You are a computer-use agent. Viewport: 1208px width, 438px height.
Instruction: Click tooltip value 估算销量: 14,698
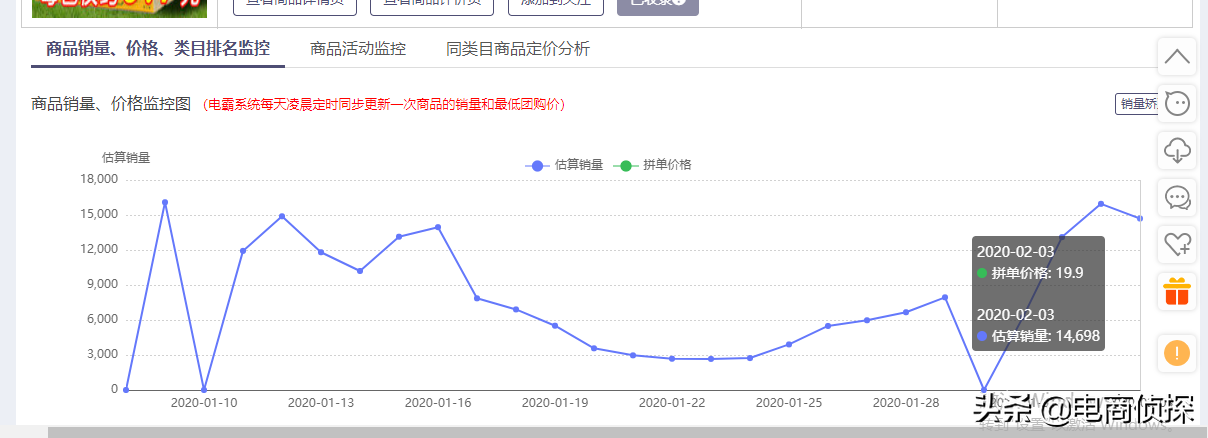[x=1038, y=336]
